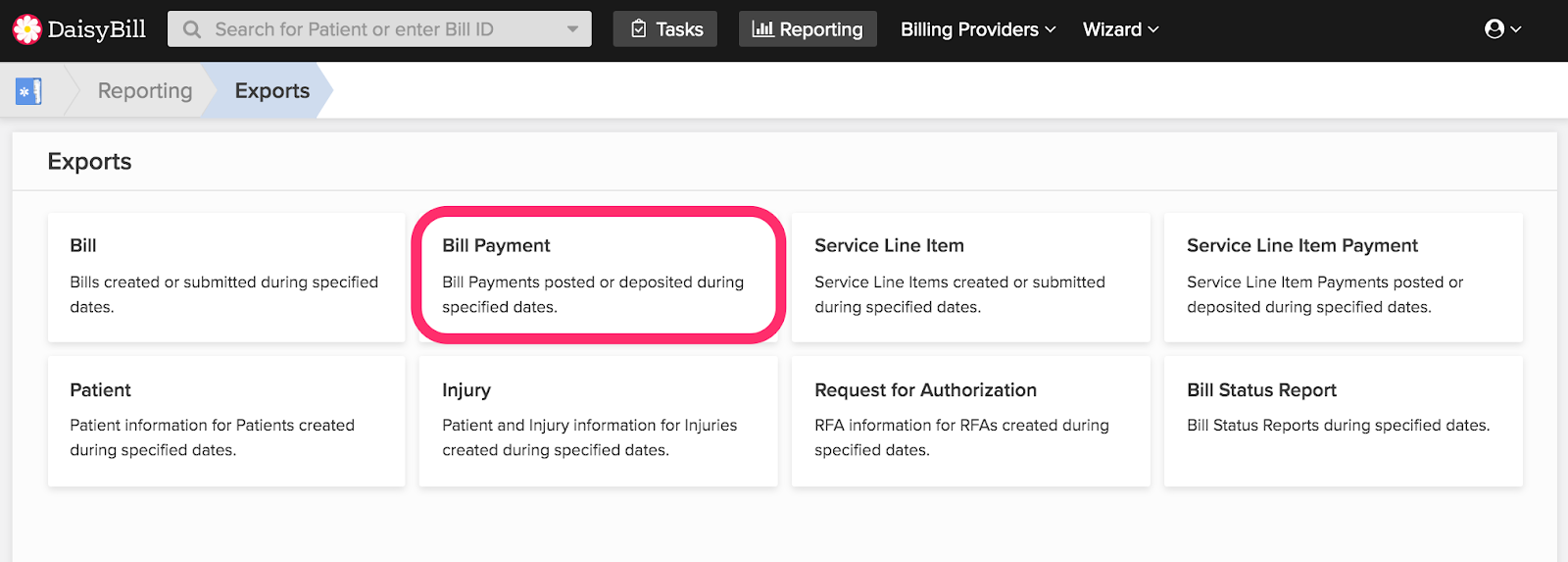Image resolution: width=1568 pixels, height=562 pixels.
Task: Click in the Search for Patient input field
Action: click(379, 29)
